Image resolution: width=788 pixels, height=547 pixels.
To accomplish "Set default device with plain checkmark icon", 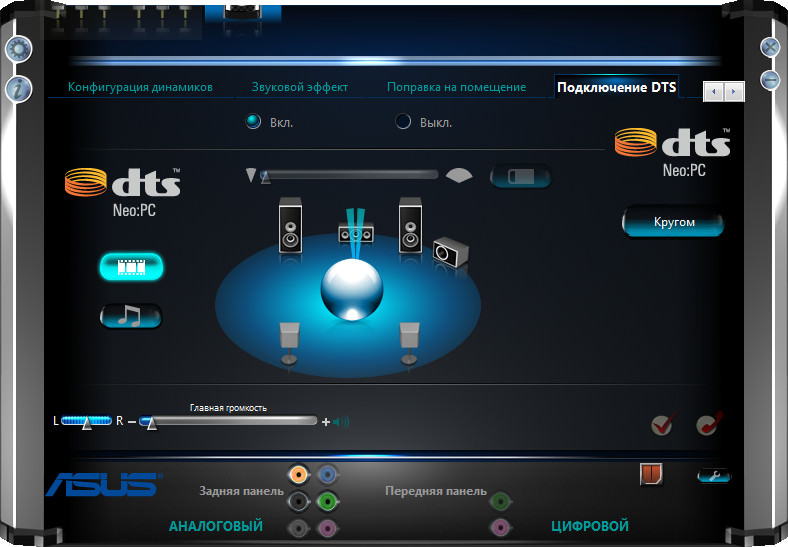I will [663, 425].
